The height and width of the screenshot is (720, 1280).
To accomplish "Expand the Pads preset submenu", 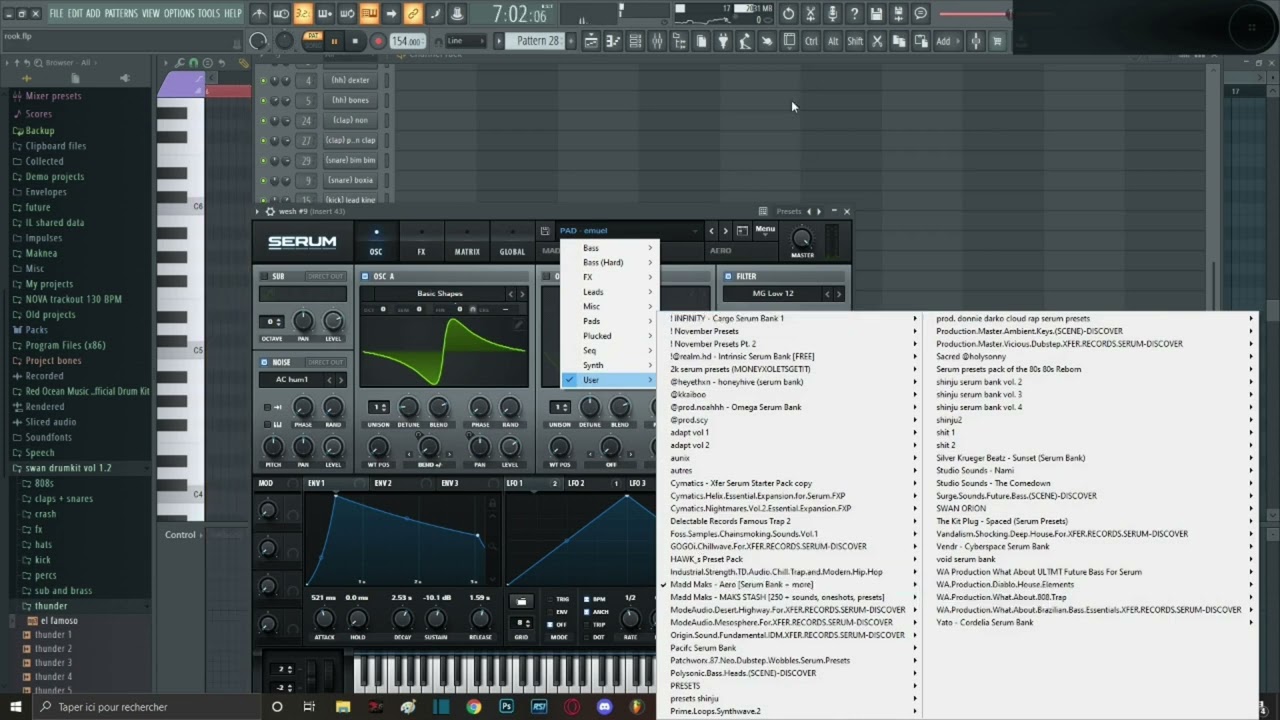I will coord(610,321).
